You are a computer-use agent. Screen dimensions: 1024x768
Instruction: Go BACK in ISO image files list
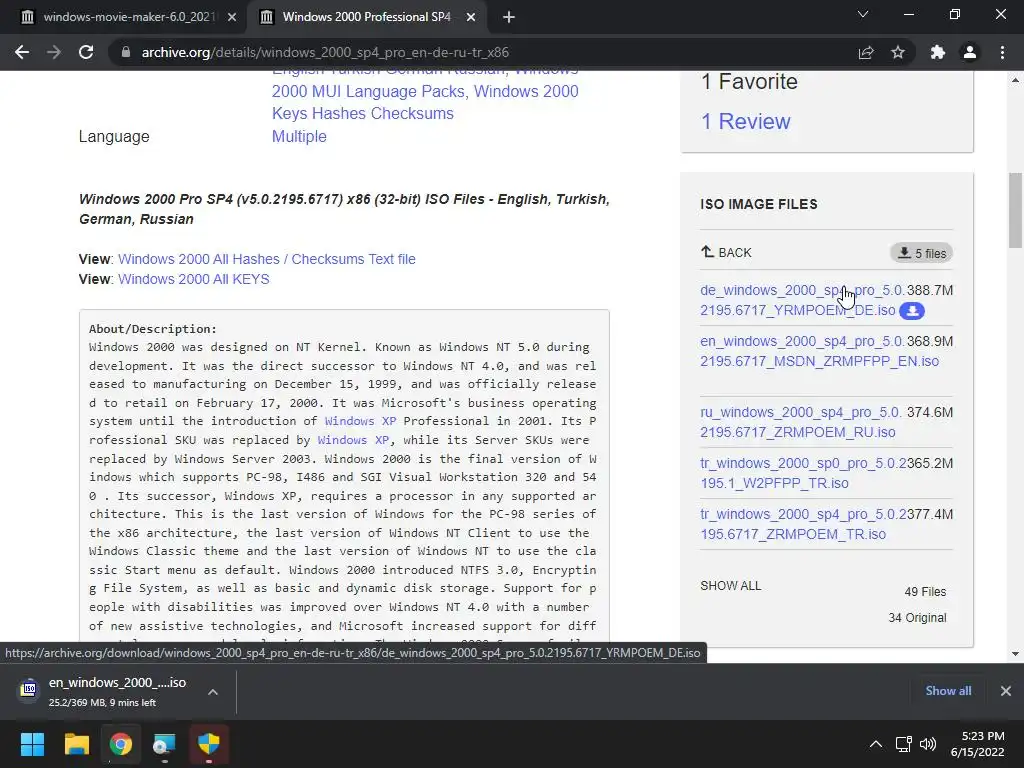[726, 252]
